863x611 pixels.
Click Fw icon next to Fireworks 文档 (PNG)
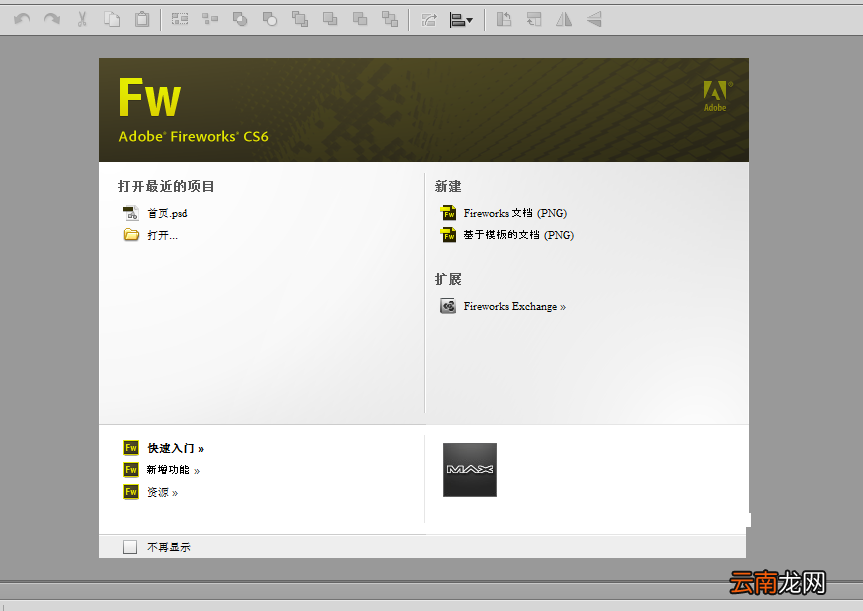click(449, 213)
